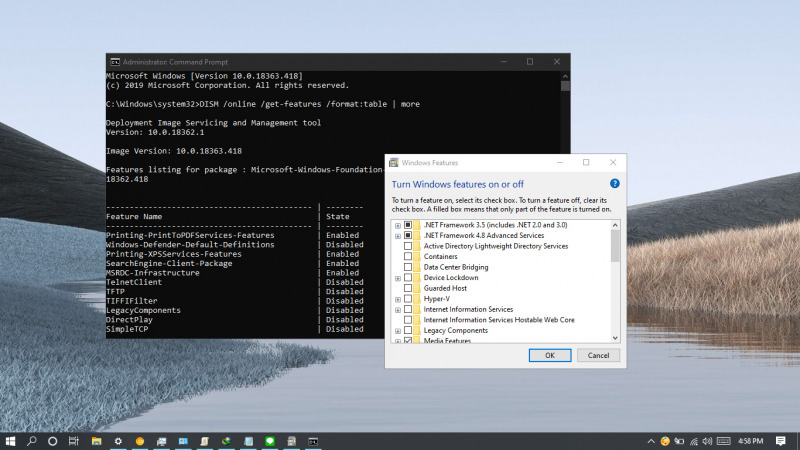Click Cancel in Windows Features
The image size is (800, 450).
pyautogui.click(x=598, y=356)
